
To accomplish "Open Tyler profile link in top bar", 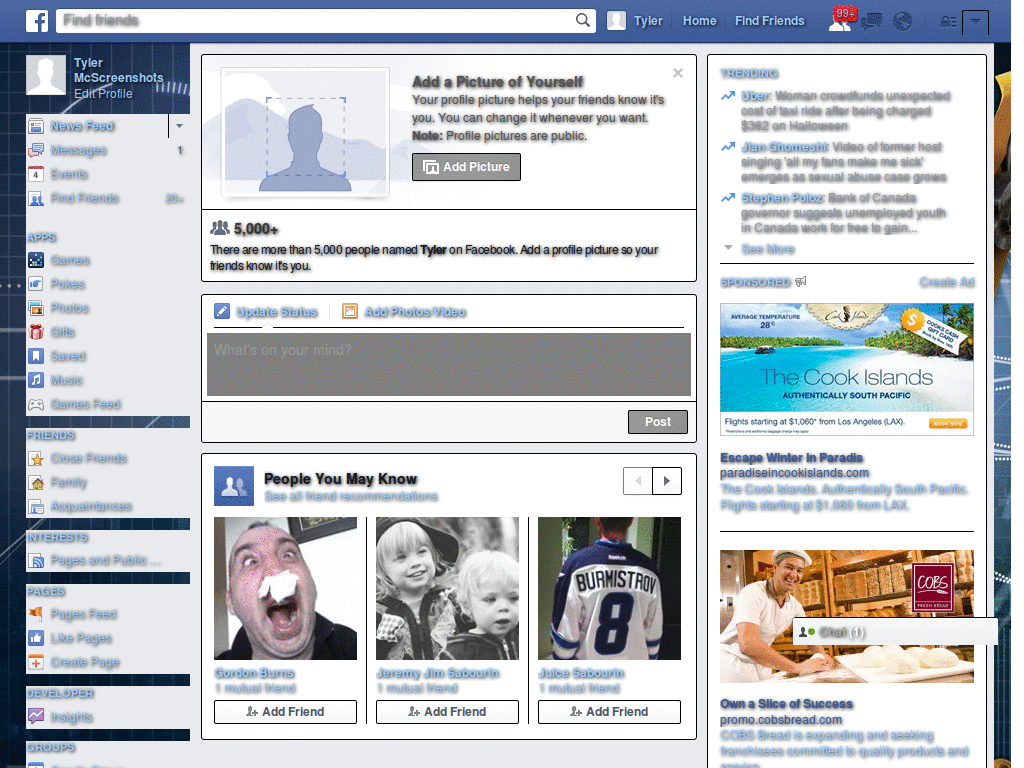I will 635,21.
